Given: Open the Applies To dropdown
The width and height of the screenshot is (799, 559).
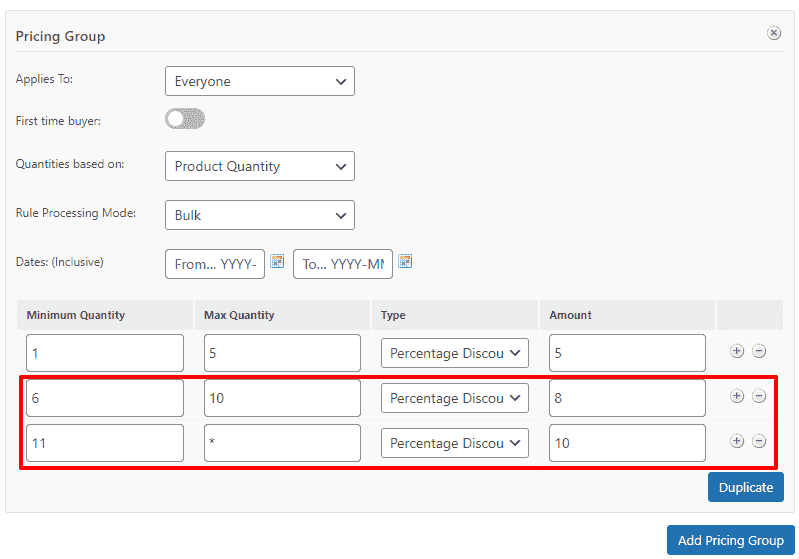Looking at the screenshot, I should coord(260,81).
